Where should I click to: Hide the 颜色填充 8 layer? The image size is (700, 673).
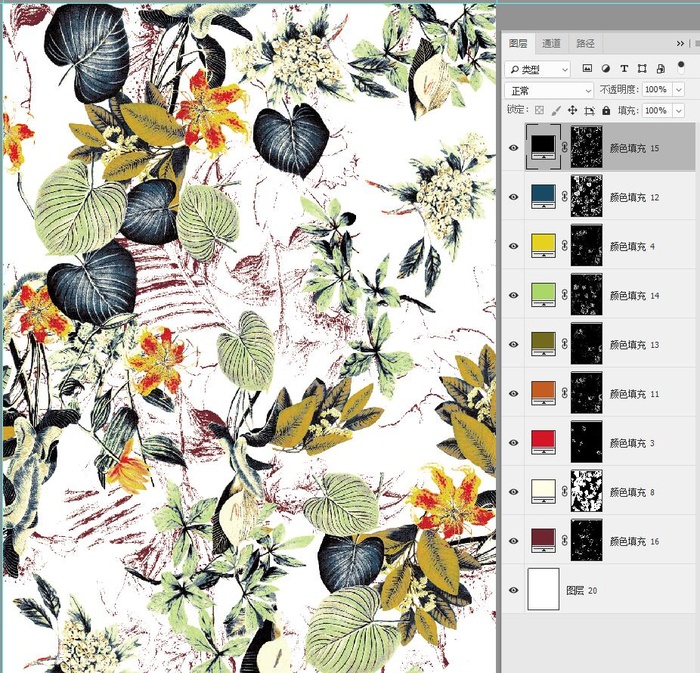click(x=514, y=491)
